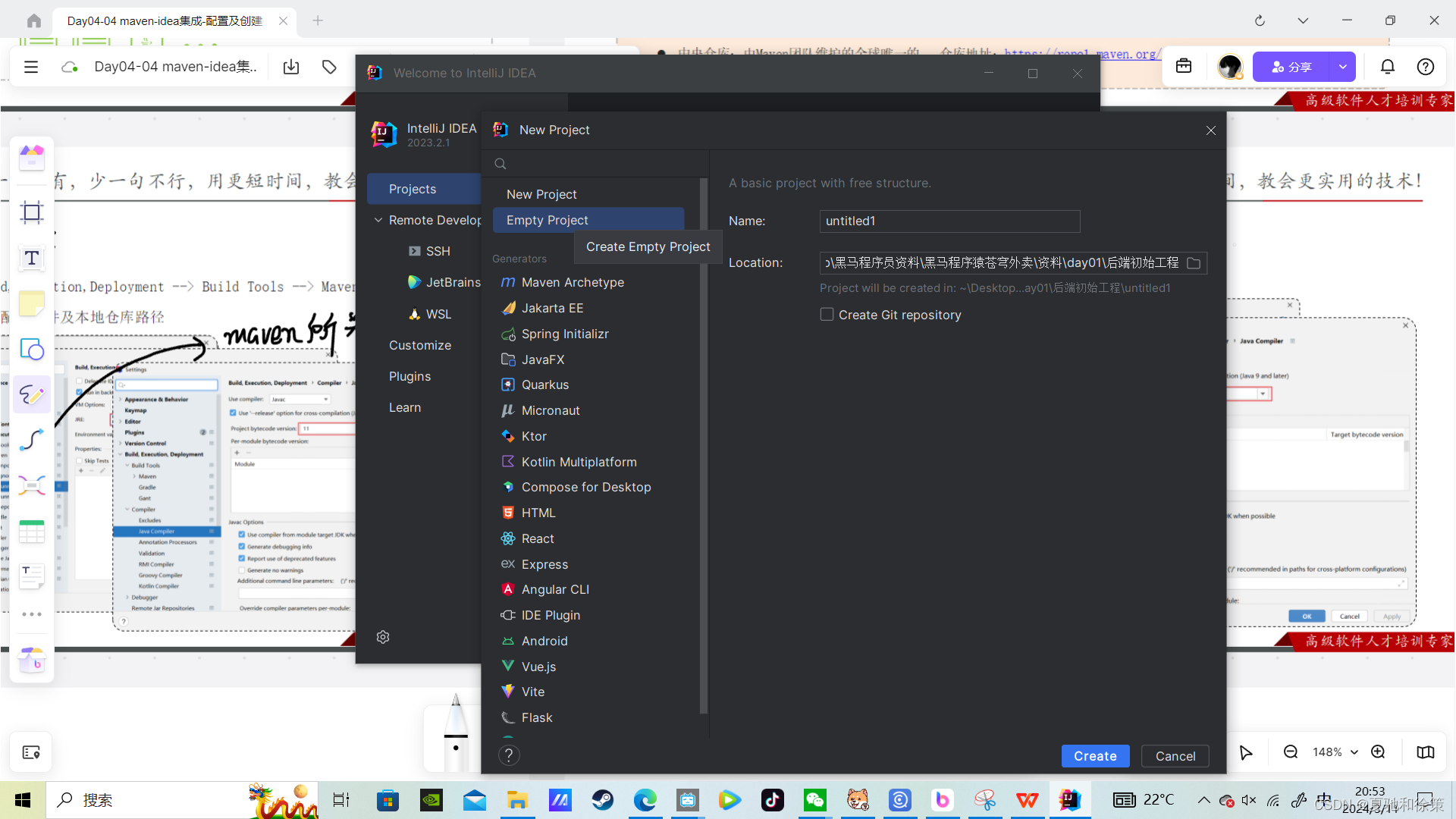The height and width of the screenshot is (819, 1456).
Task: Select the text tool in note sidebar
Action: [32, 258]
